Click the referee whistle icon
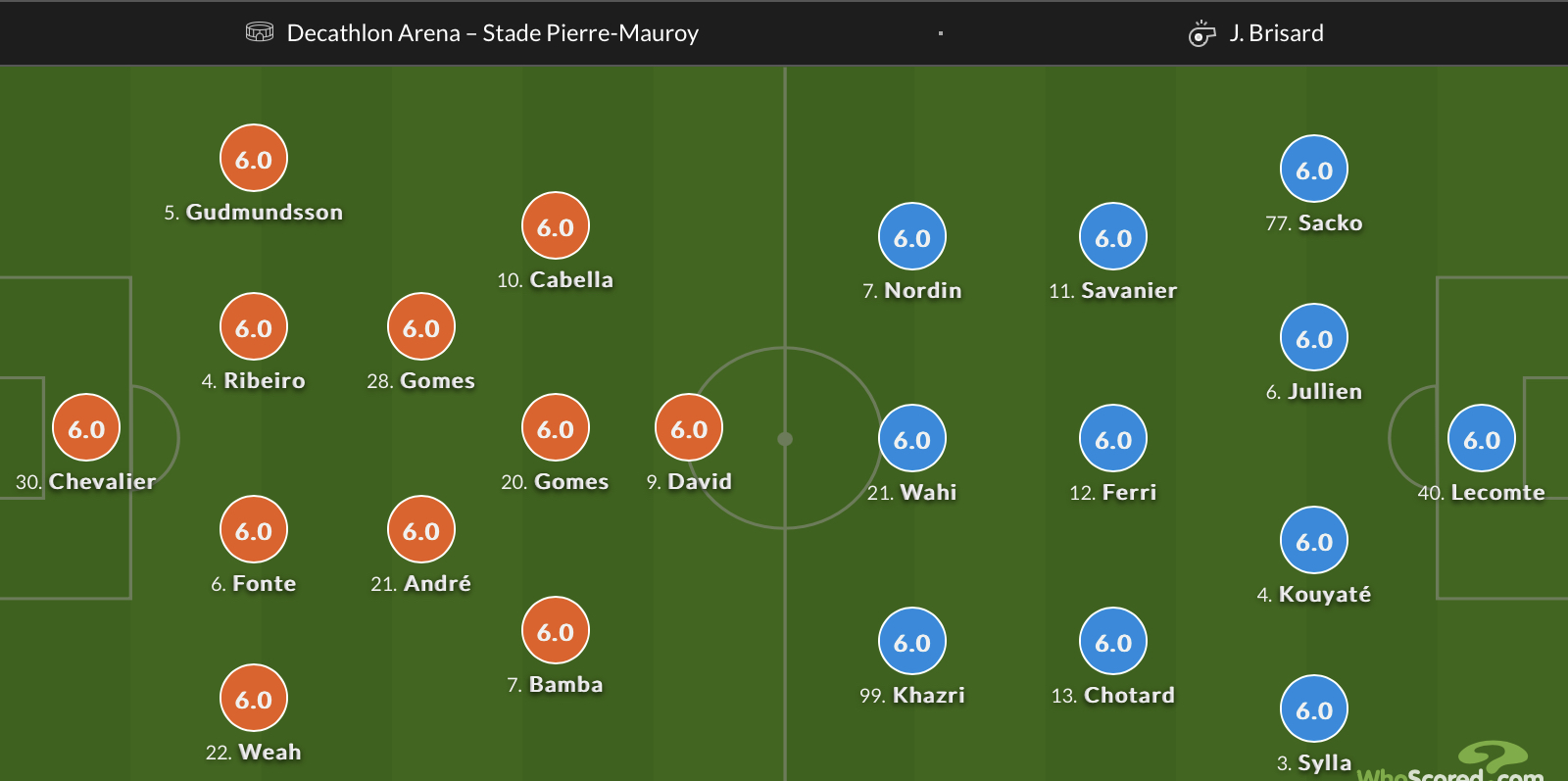The image size is (1568, 781). tap(1201, 34)
